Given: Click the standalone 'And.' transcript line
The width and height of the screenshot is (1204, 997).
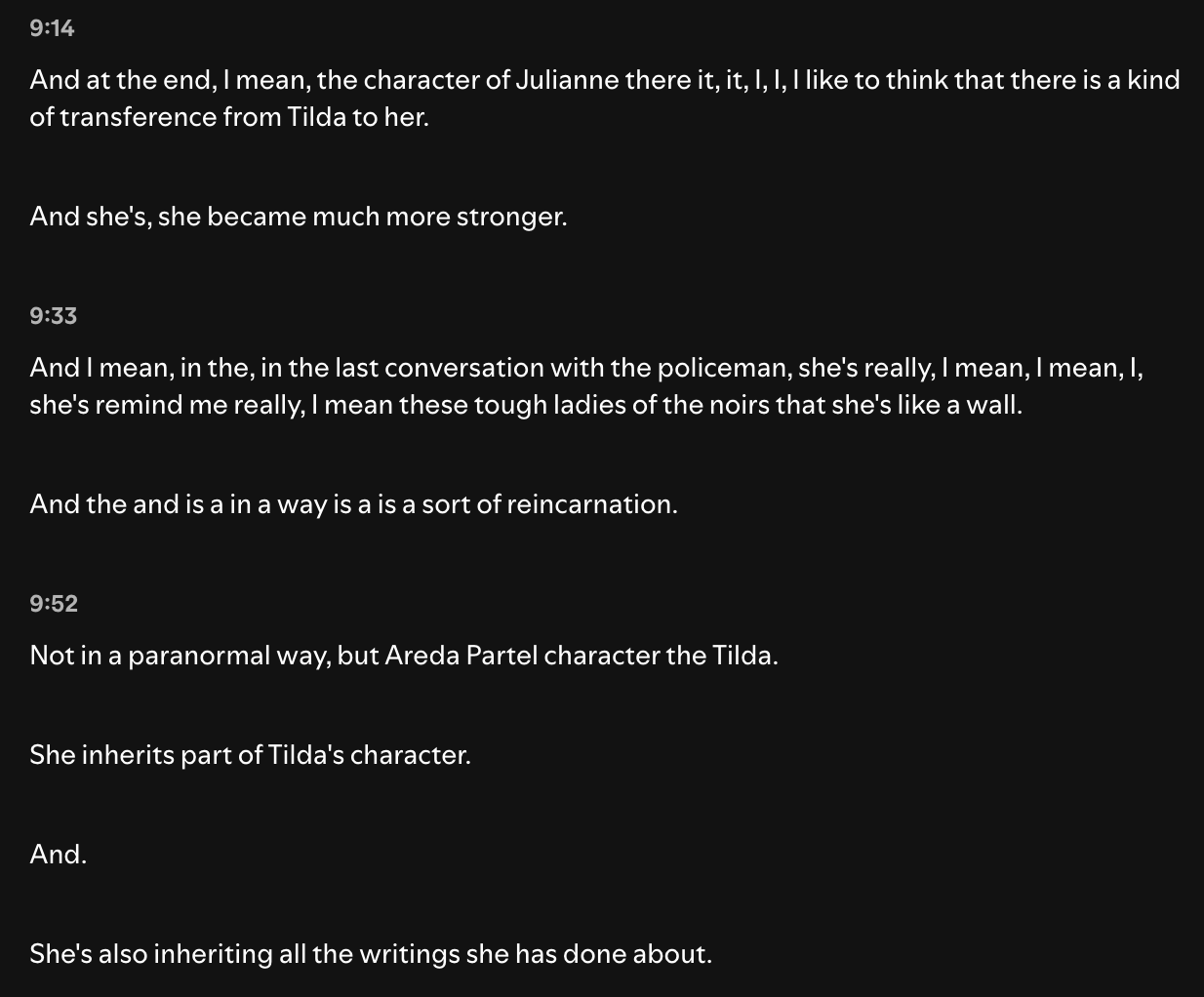Looking at the screenshot, I should [x=59, y=855].
